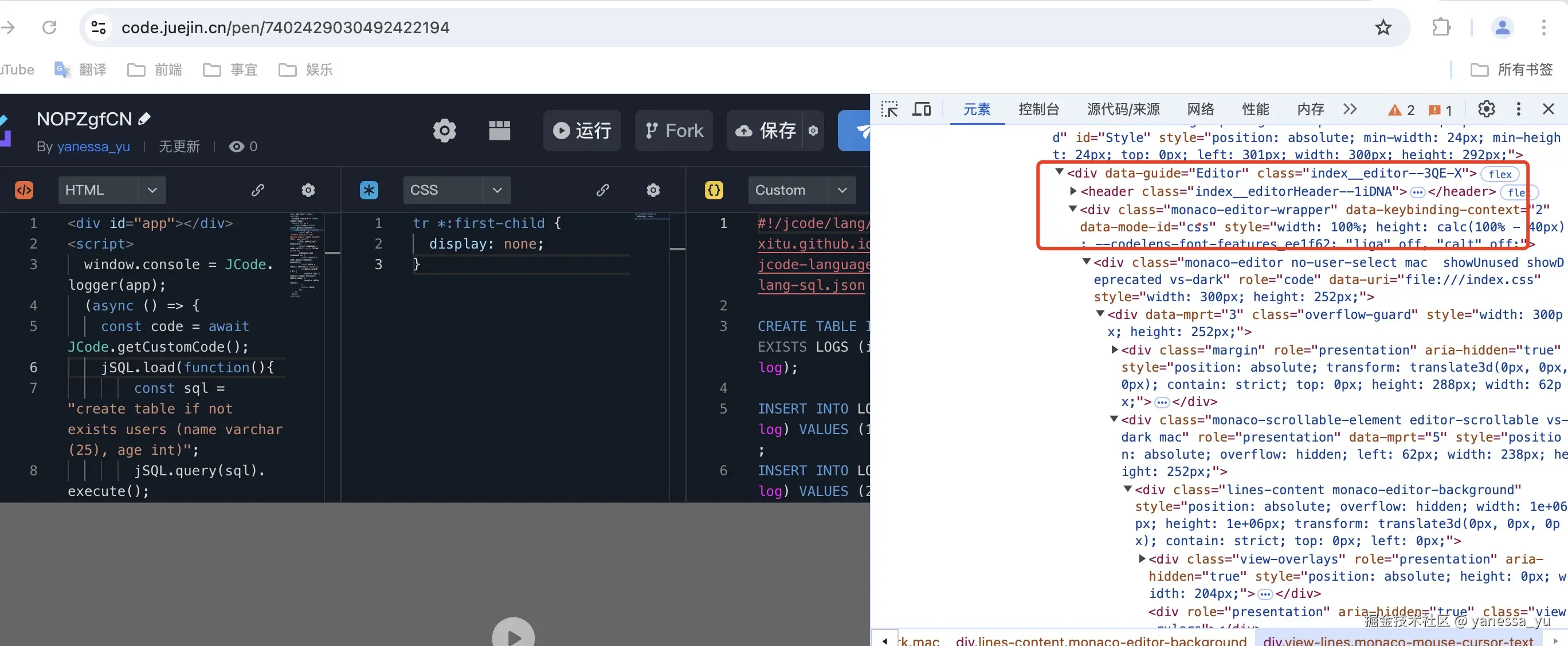
Task: Toggle the flex badge on Editor div
Action: (x=1499, y=175)
